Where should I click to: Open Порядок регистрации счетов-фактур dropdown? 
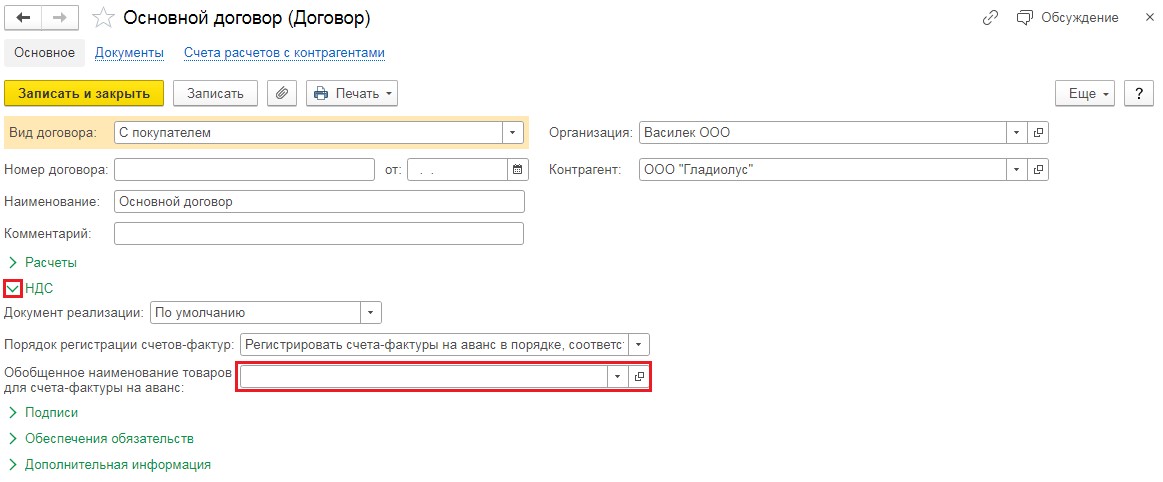click(639, 344)
